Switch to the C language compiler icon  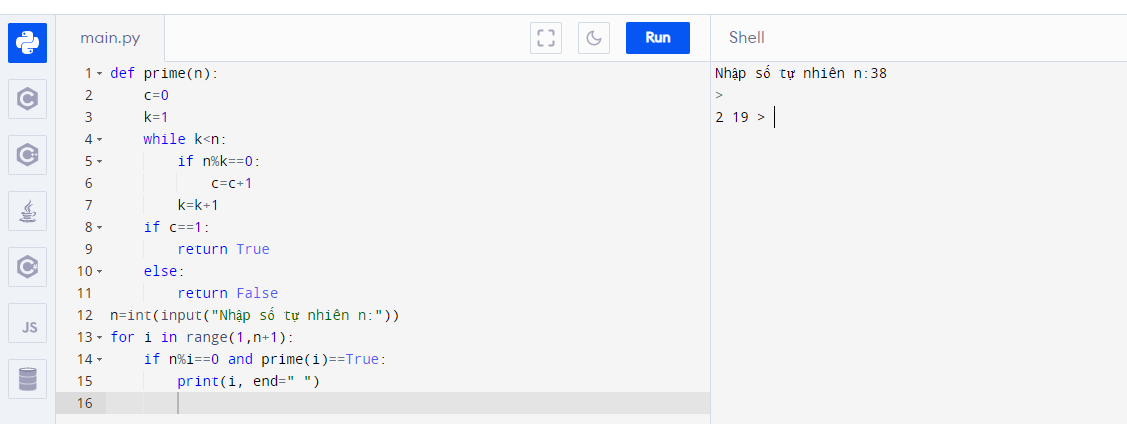coord(28,99)
